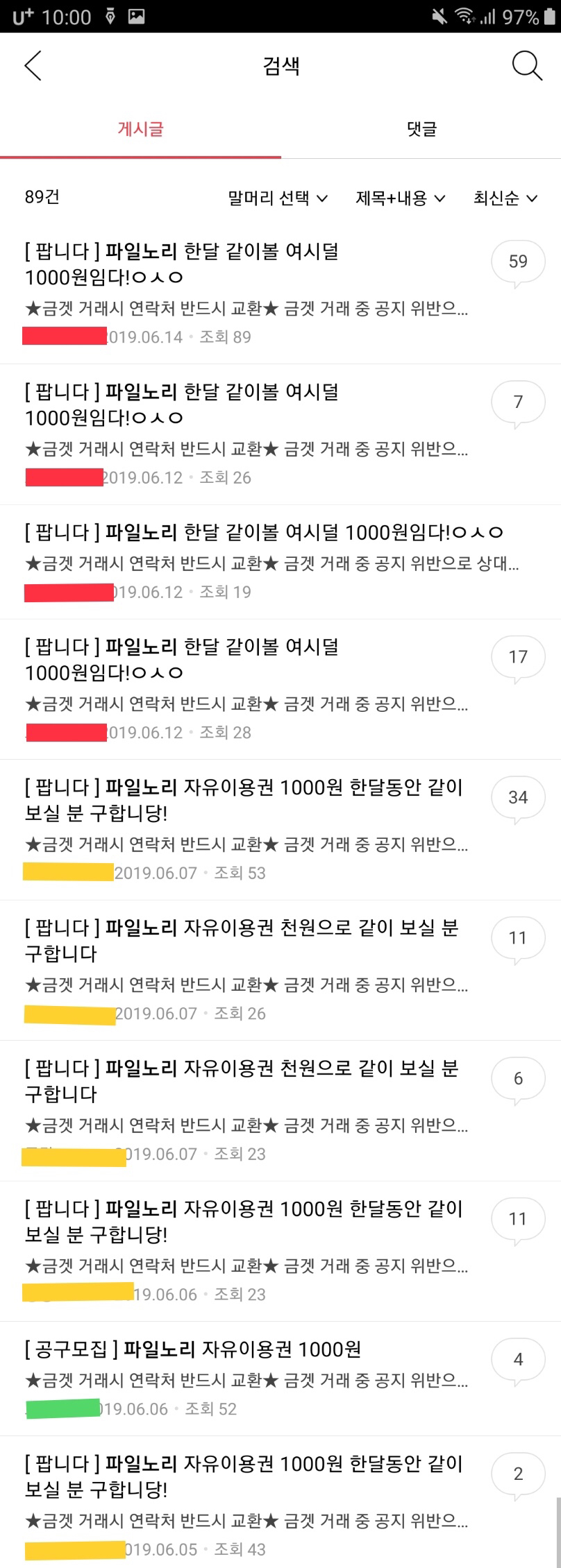Select the 게시글 tab
Viewport: 561px width, 1568px height.
[x=140, y=129]
